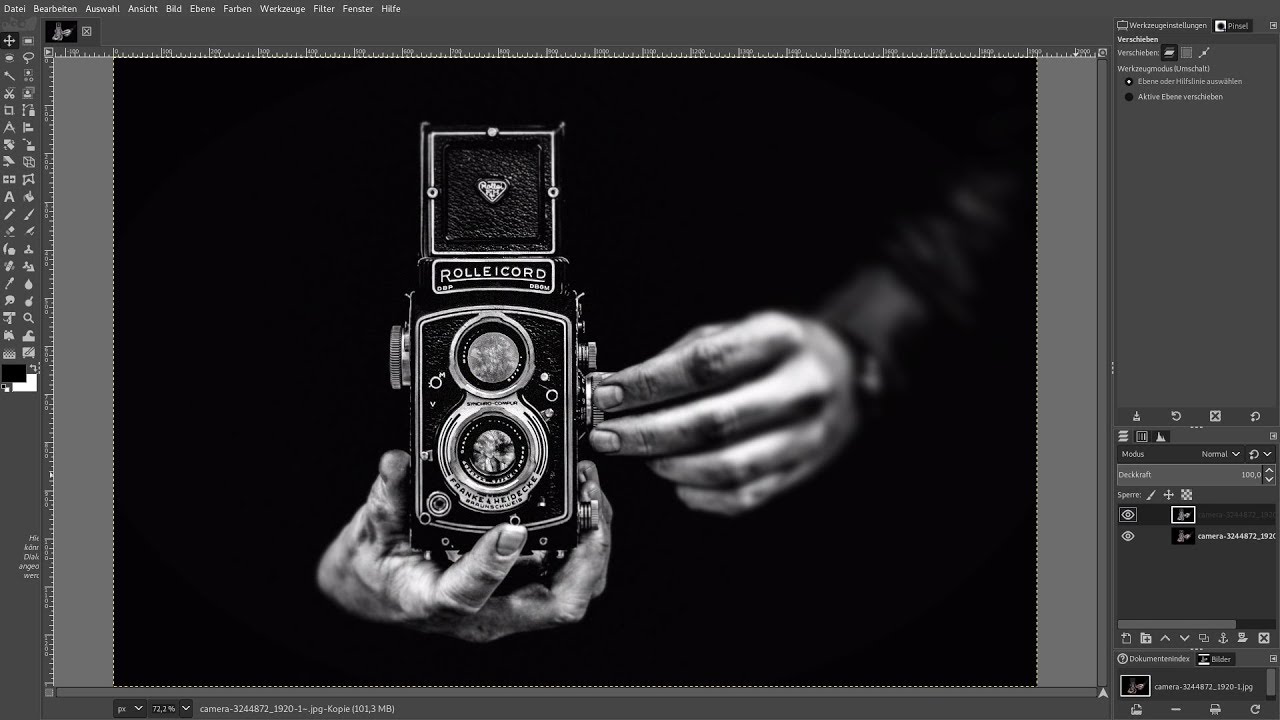The width and height of the screenshot is (1280, 720).
Task: Open the Farben menu
Action: 237,8
